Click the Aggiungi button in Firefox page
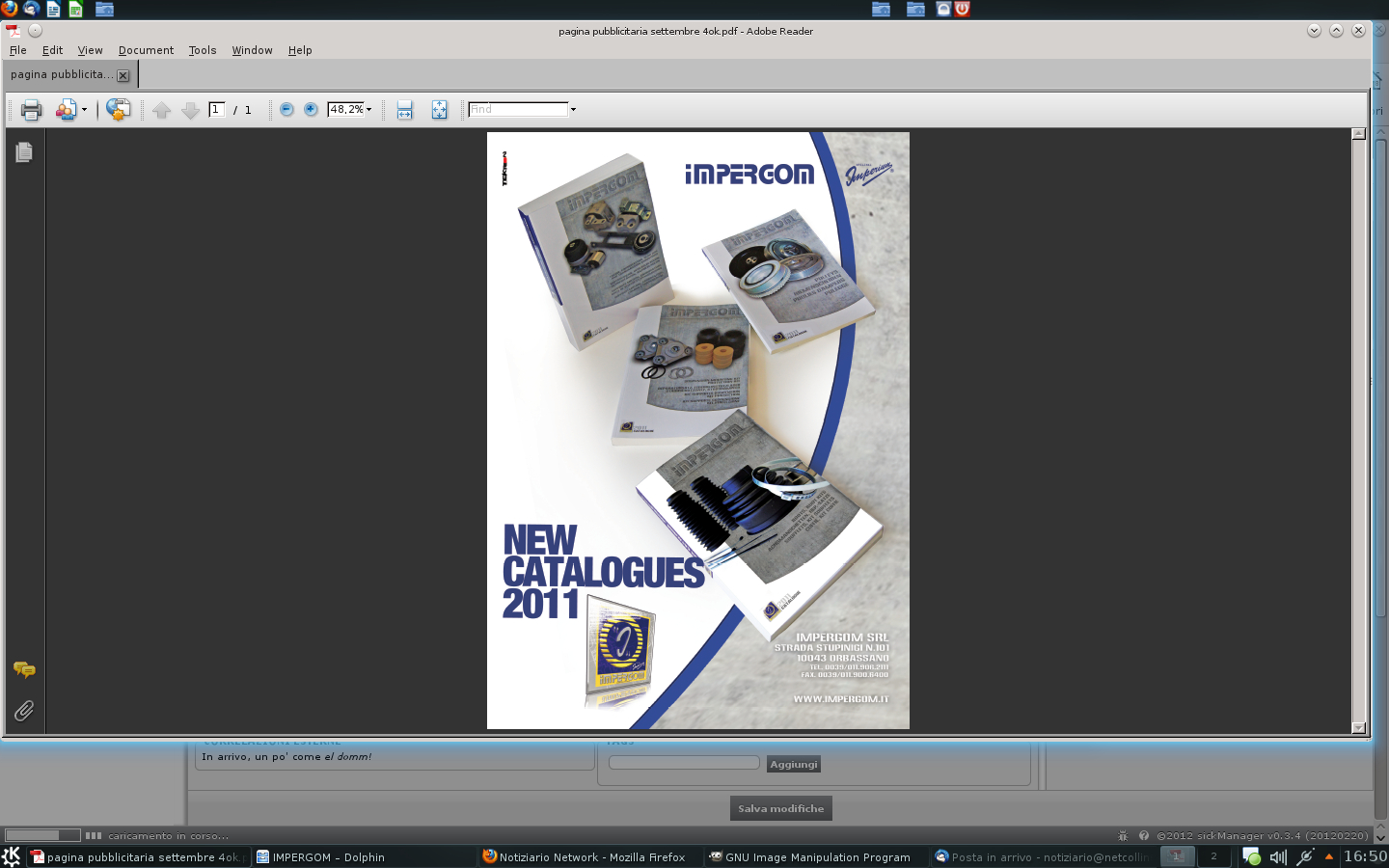The image size is (1389, 868). [x=794, y=764]
